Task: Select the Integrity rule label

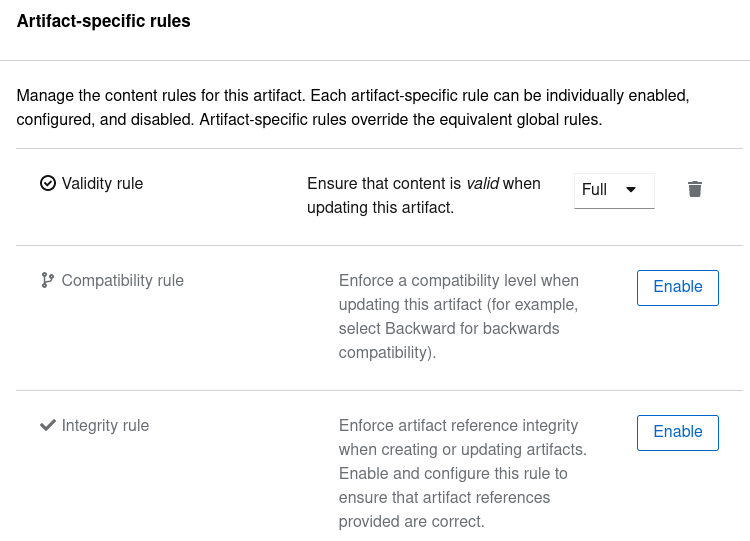Action: [105, 425]
